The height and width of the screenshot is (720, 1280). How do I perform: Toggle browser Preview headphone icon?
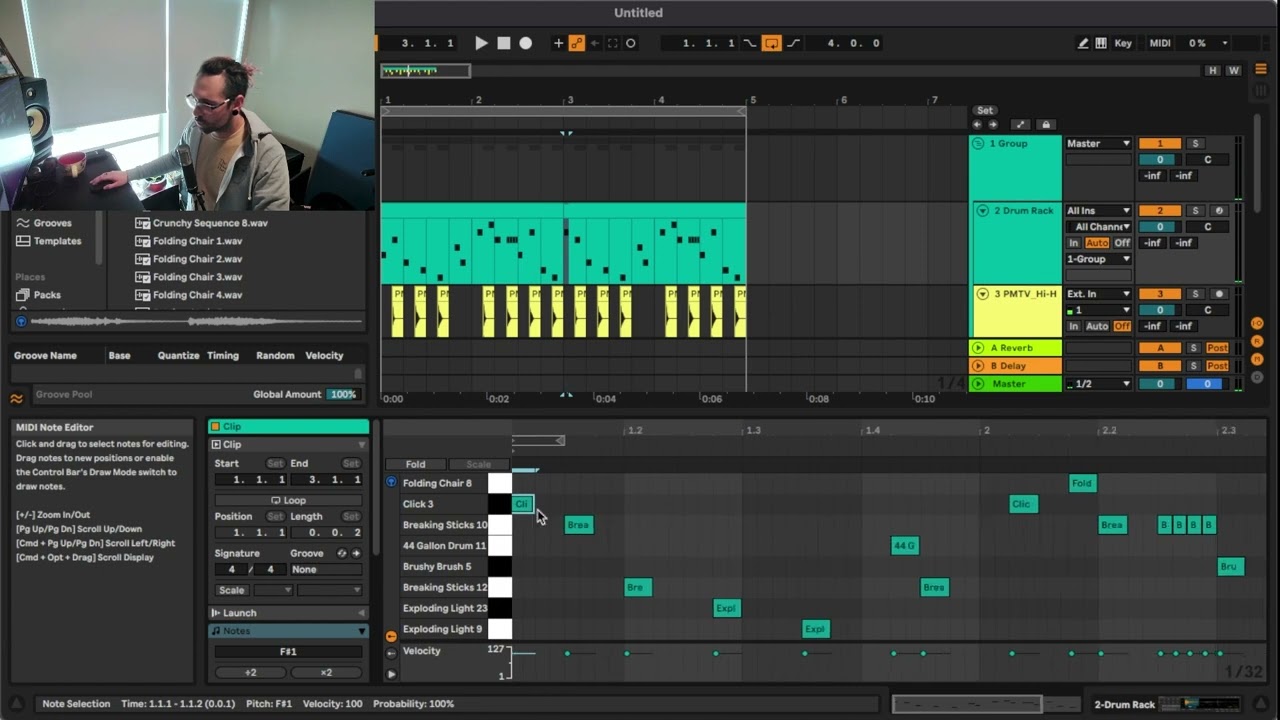pyautogui.click(x=20, y=322)
